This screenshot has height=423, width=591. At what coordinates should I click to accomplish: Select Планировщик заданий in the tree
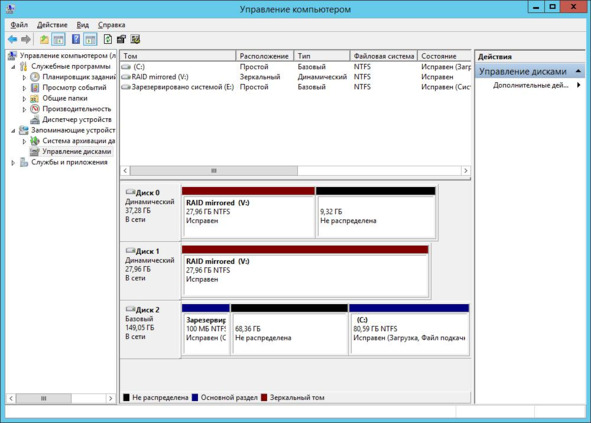(x=79, y=77)
